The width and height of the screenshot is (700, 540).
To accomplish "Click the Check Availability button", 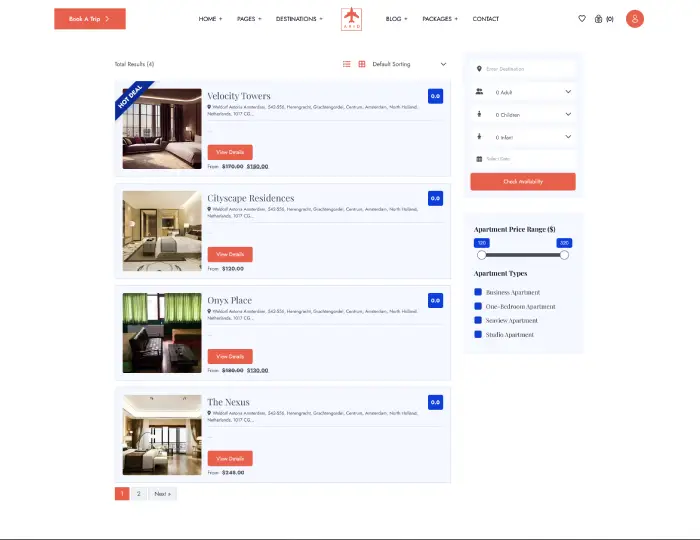I will tap(523, 182).
